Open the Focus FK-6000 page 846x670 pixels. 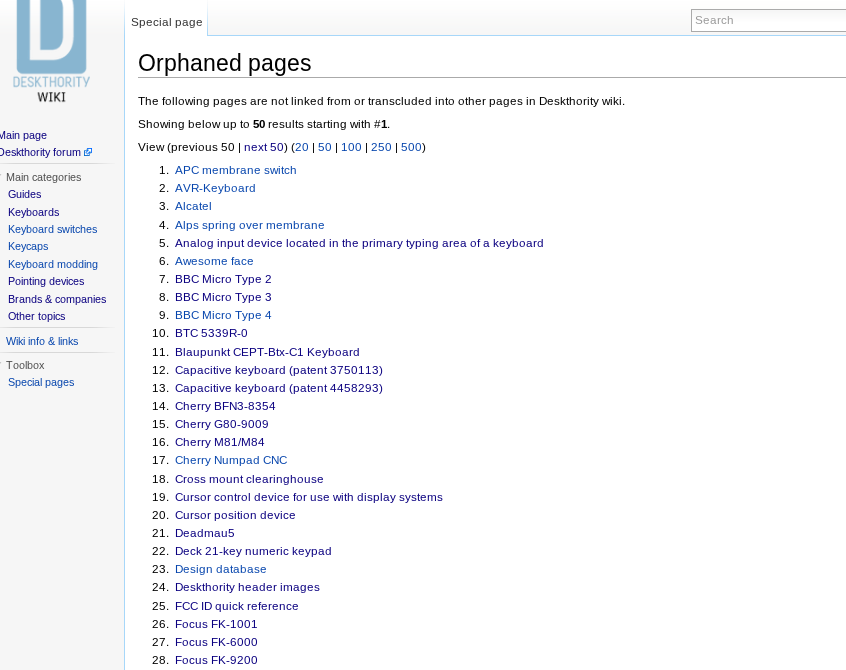point(216,642)
